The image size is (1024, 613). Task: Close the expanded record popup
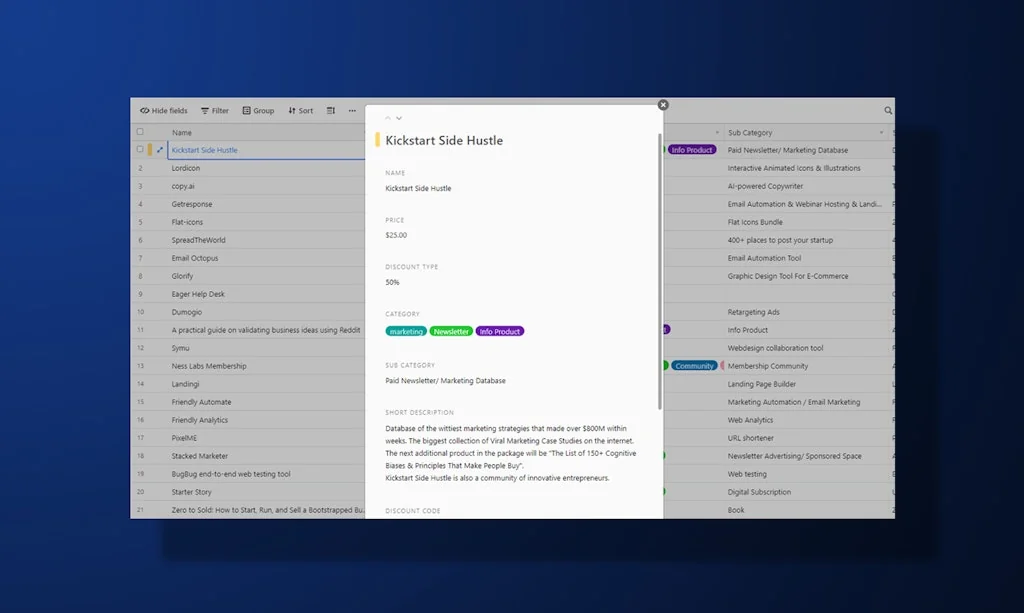point(663,105)
